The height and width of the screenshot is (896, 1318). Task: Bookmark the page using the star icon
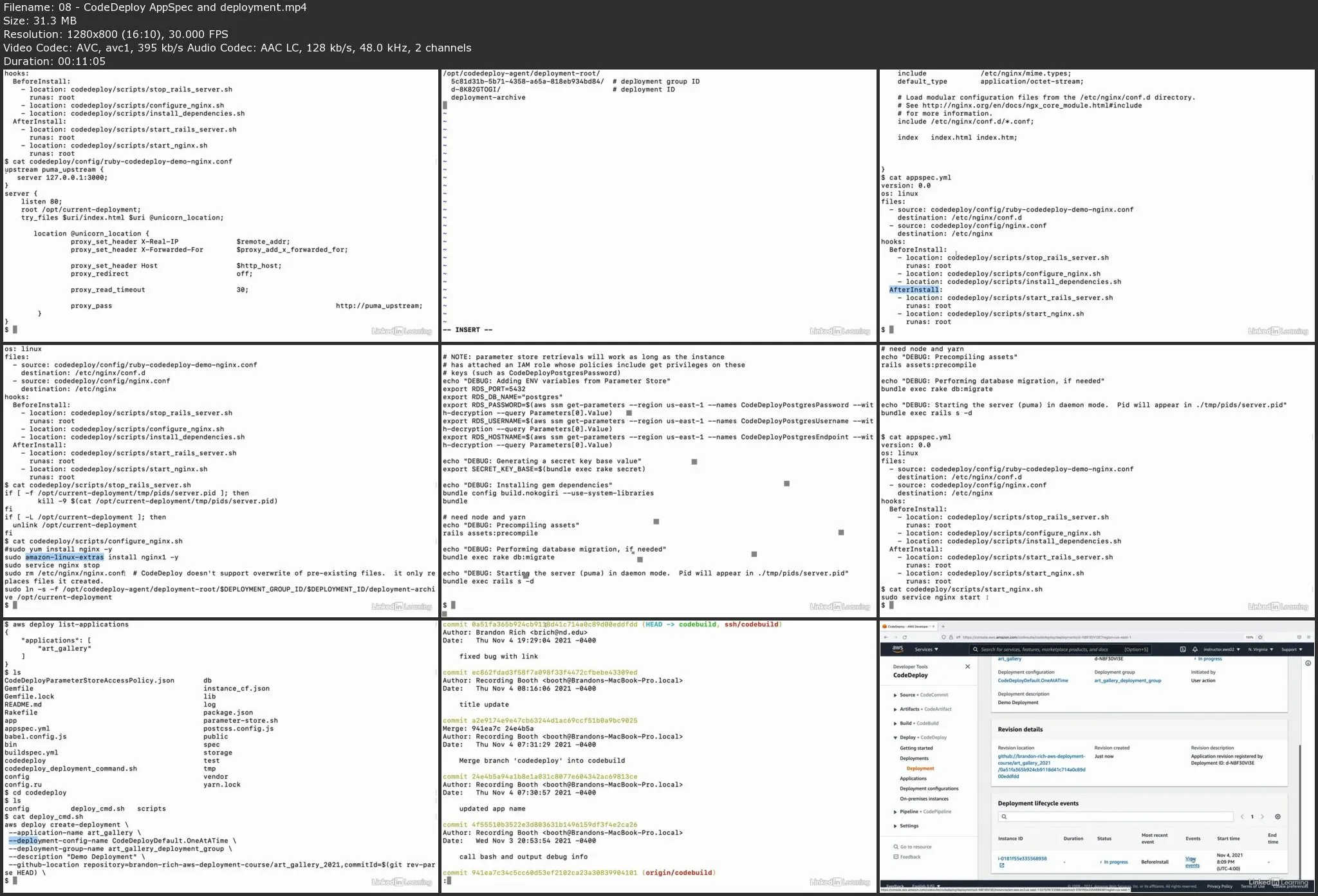[x=1260, y=637]
